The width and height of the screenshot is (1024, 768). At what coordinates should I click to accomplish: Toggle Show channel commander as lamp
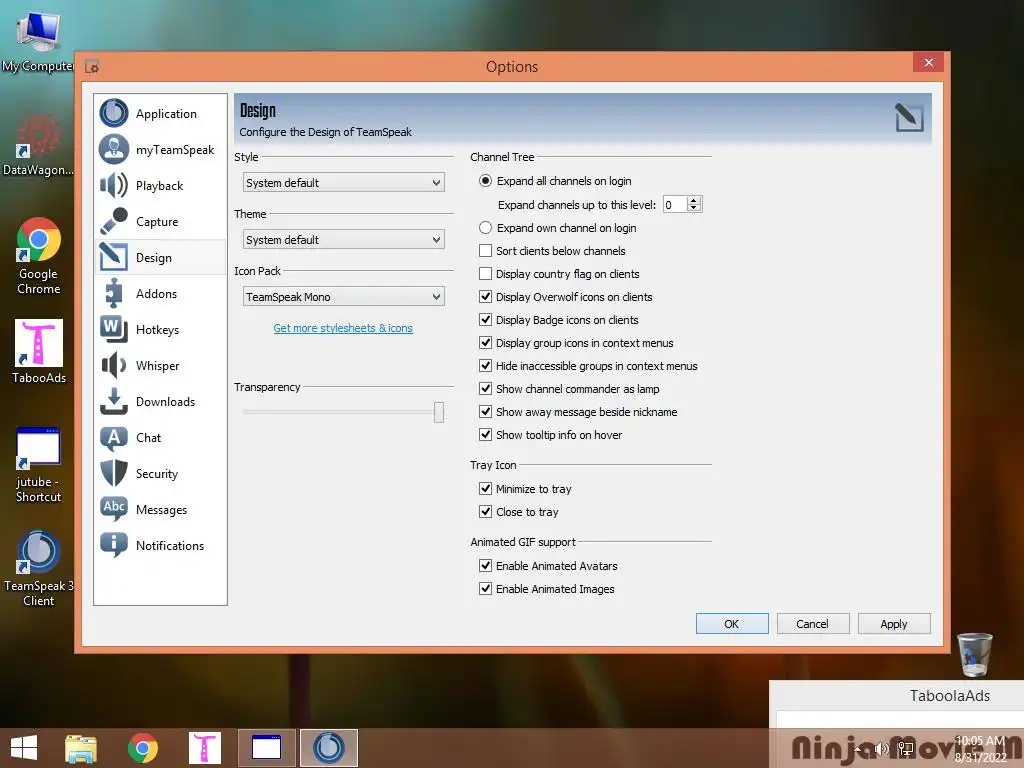tap(485, 389)
